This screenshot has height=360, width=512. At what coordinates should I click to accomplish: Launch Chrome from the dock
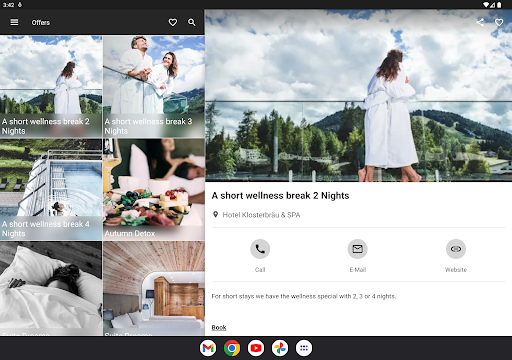(x=232, y=348)
